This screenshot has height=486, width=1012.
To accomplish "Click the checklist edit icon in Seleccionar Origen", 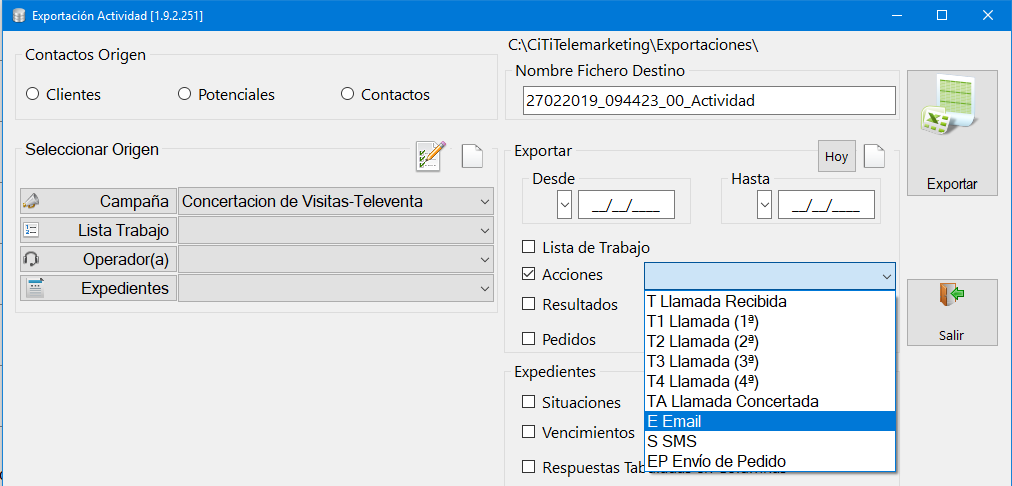I will (430, 156).
